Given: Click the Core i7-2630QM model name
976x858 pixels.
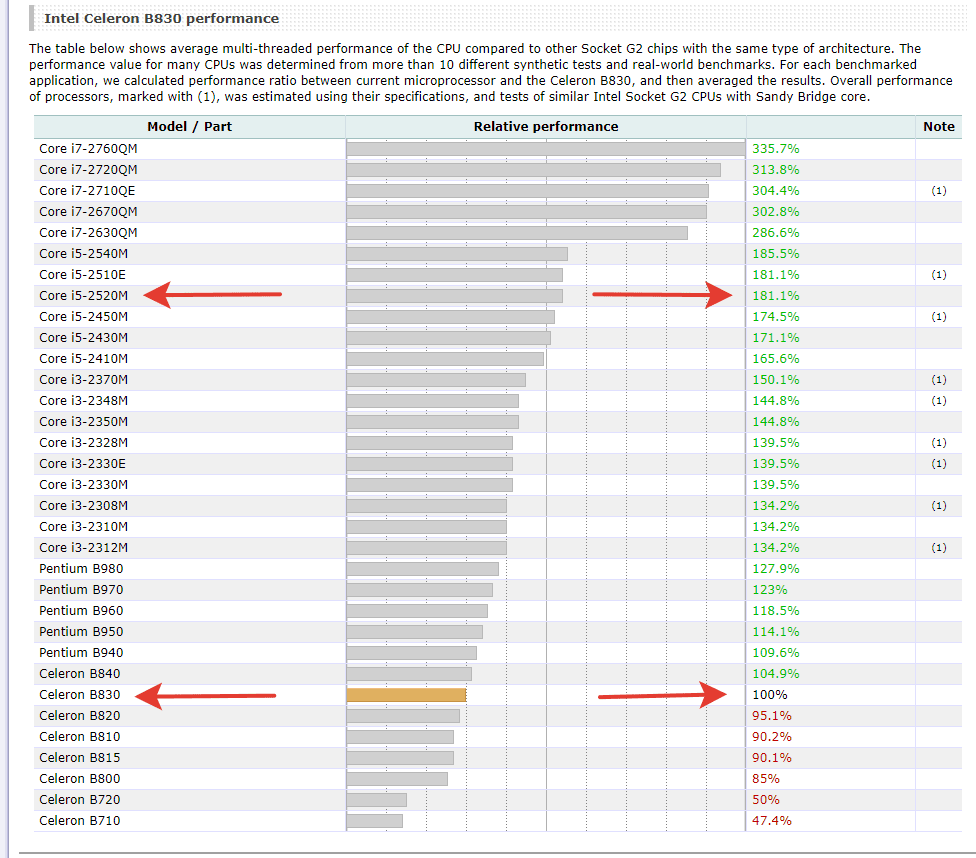Looking at the screenshot, I should (88, 233).
